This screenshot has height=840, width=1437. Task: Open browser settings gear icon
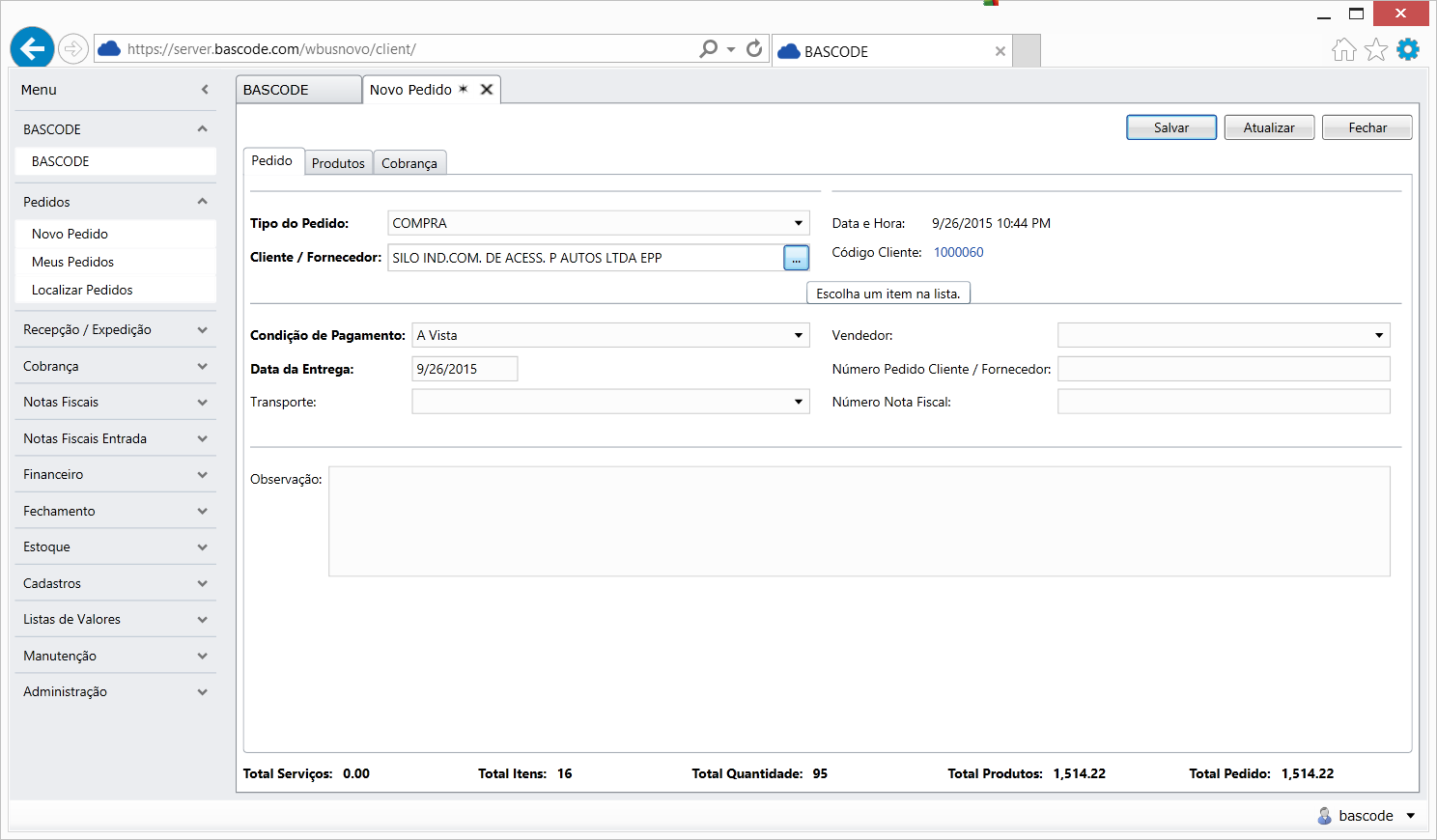[x=1408, y=49]
